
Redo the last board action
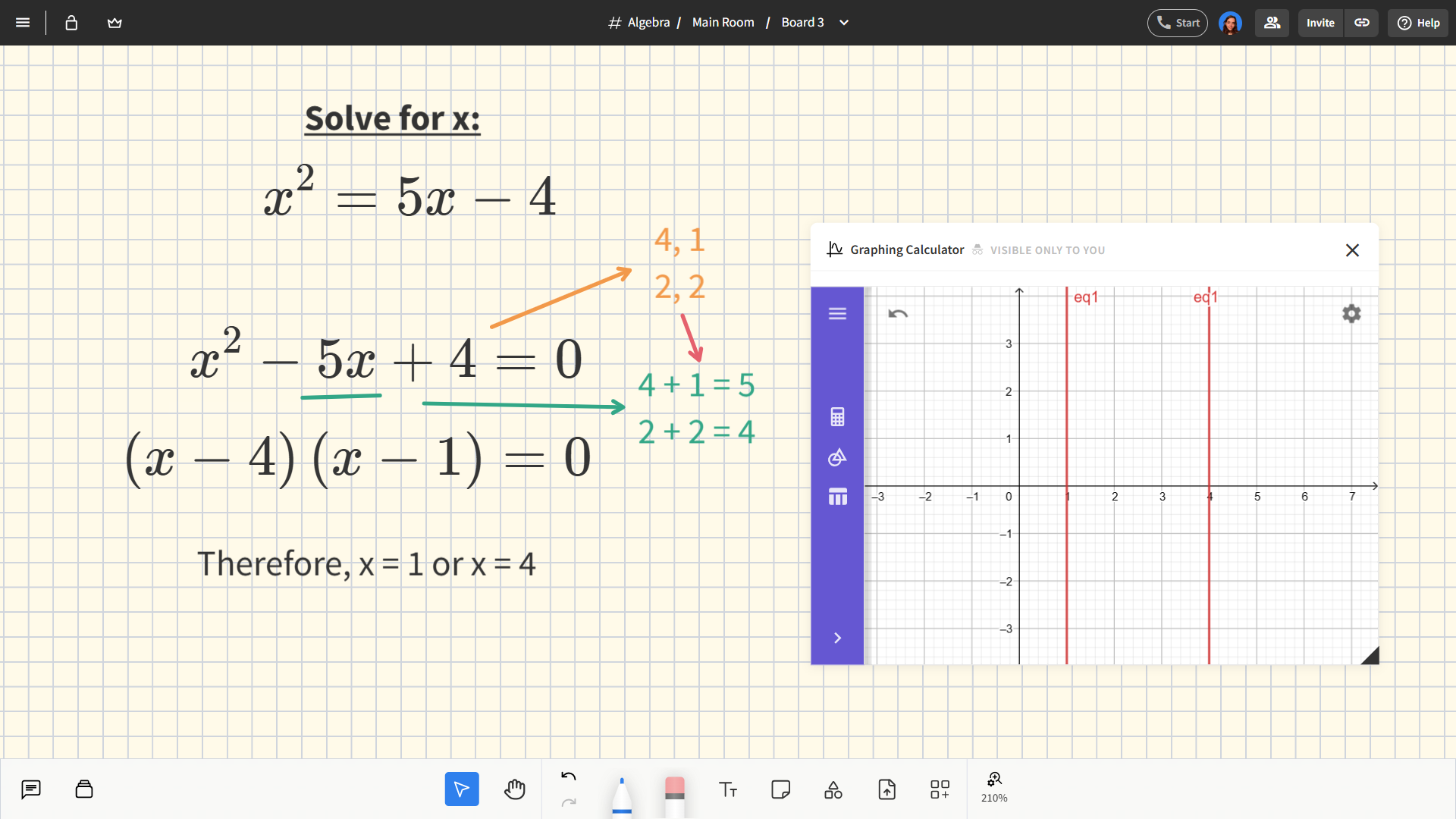coord(569,802)
